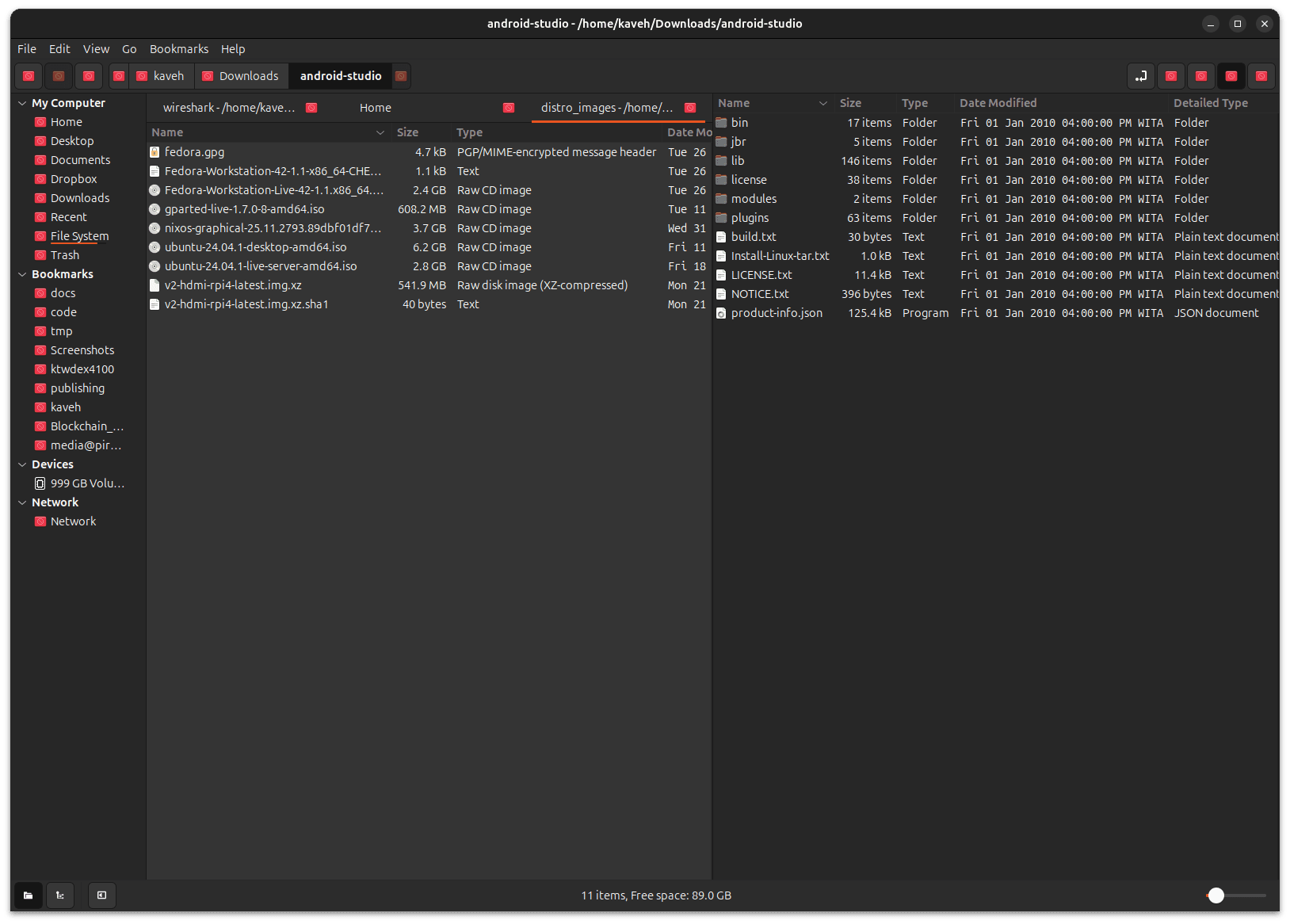1290x924 pixels.
Task: Collapse the Devices section
Action: click(22, 464)
